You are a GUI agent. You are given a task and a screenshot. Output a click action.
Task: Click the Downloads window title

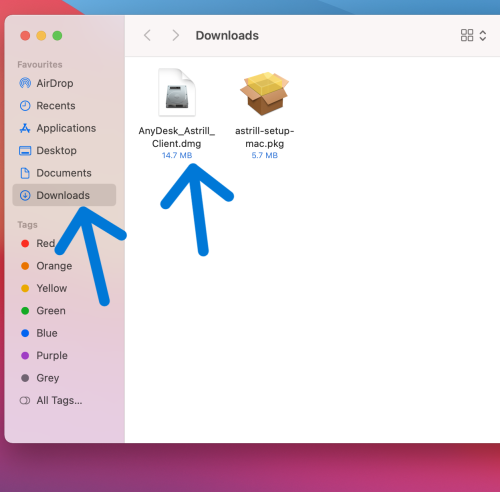(x=227, y=35)
